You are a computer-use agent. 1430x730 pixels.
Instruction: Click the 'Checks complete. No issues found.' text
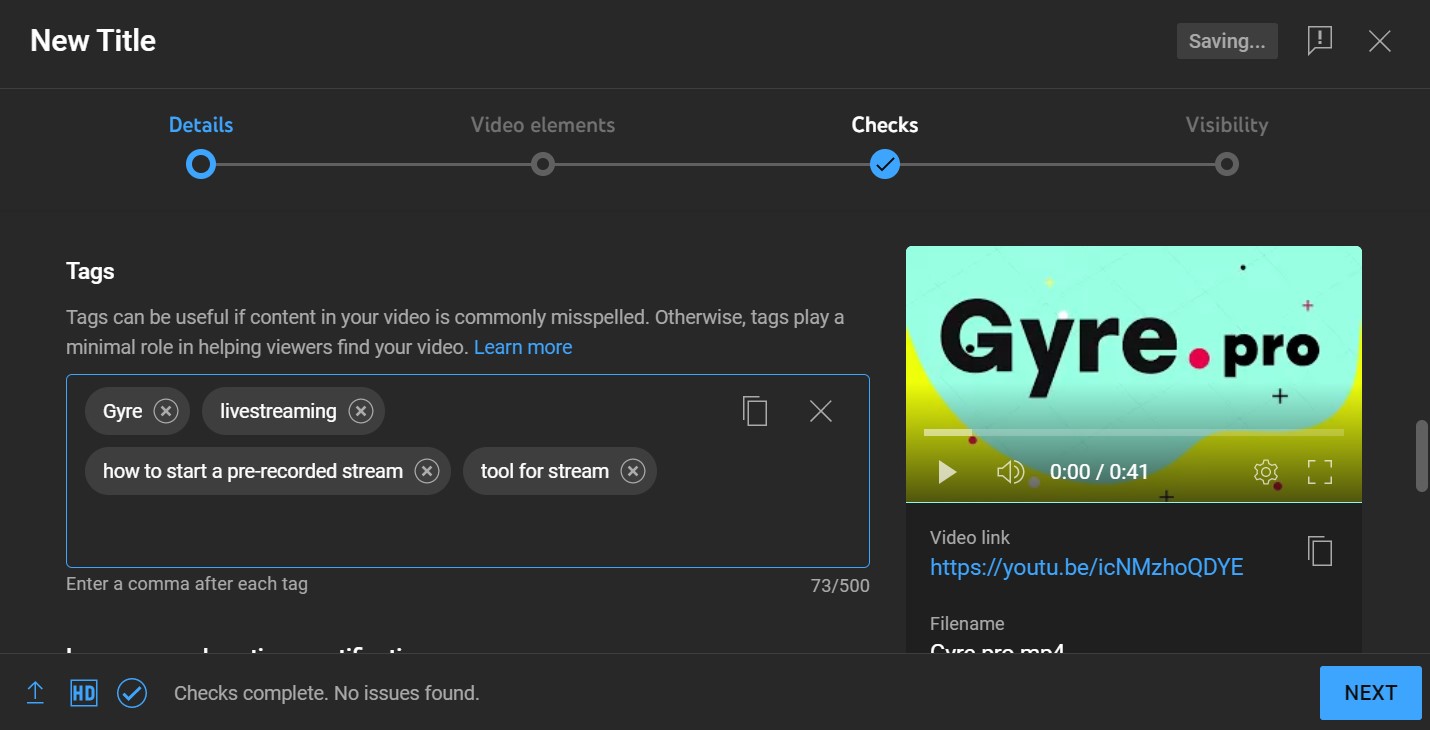point(327,693)
